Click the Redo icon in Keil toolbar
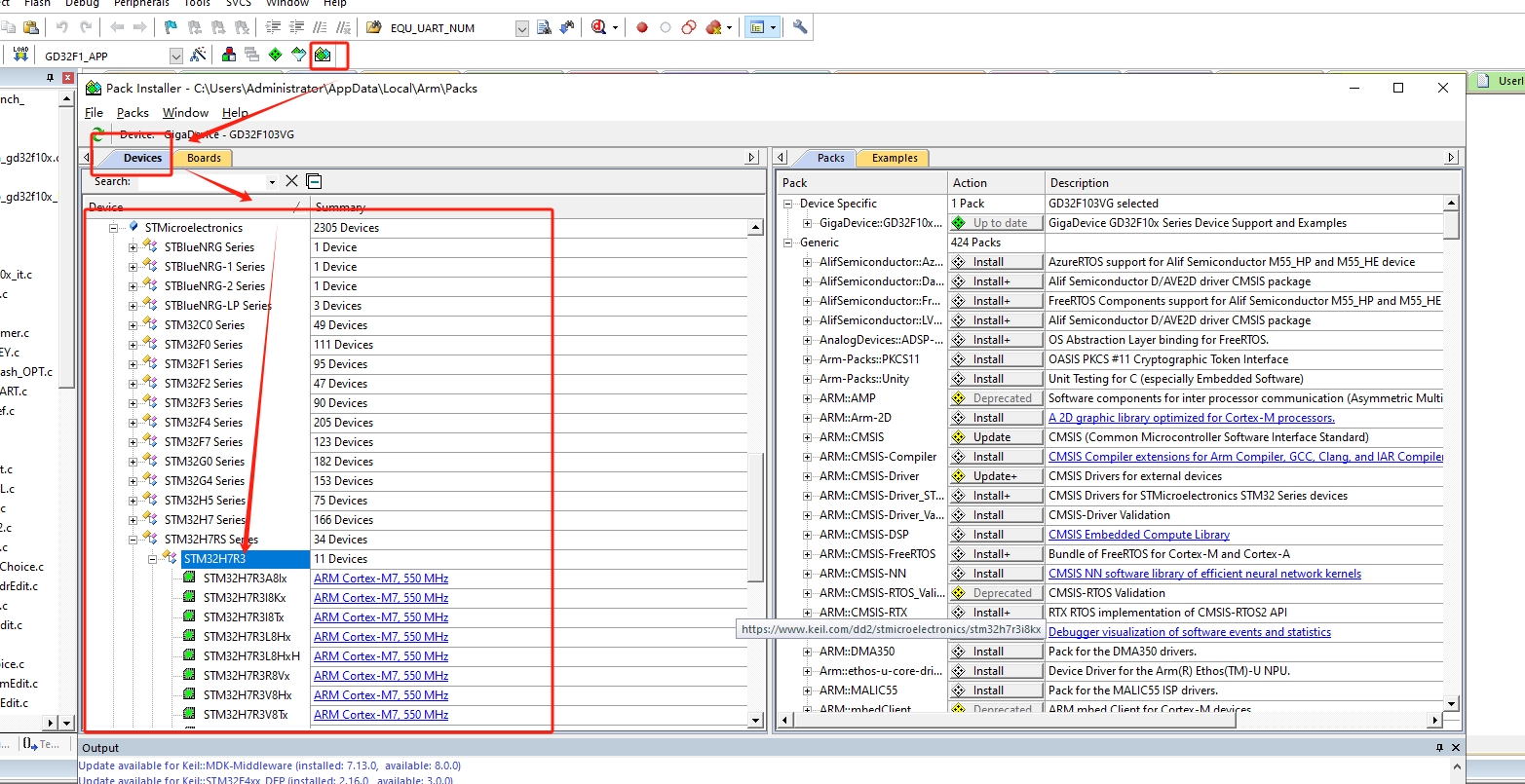The height and width of the screenshot is (784, 1525). coord(86,27)
